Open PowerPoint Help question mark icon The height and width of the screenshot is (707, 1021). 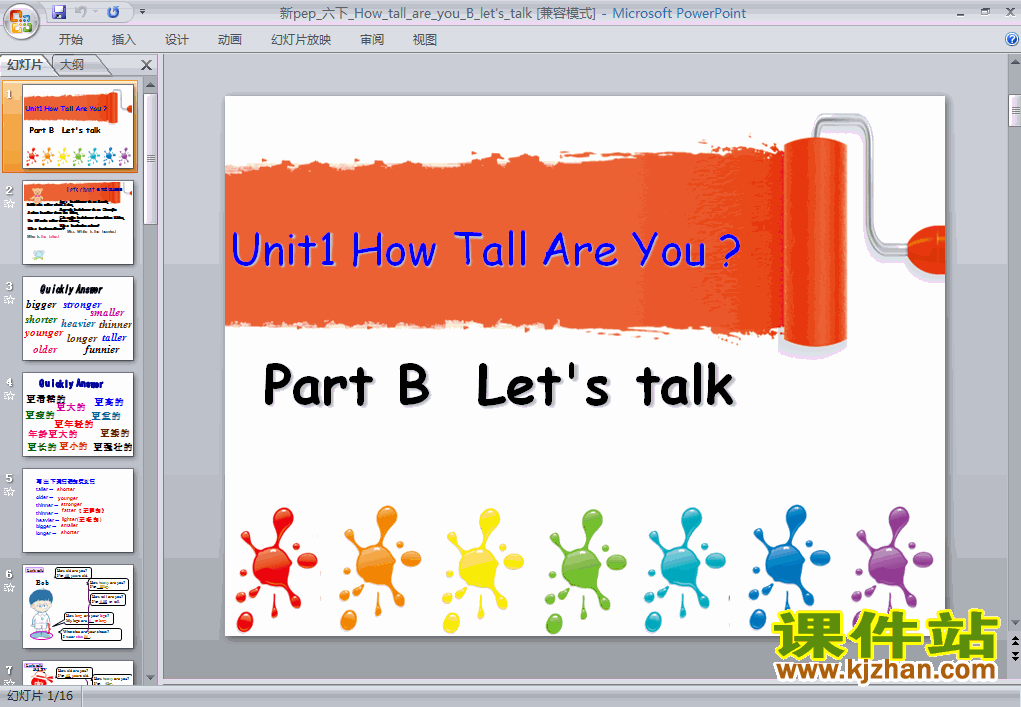click(1012, 39)
